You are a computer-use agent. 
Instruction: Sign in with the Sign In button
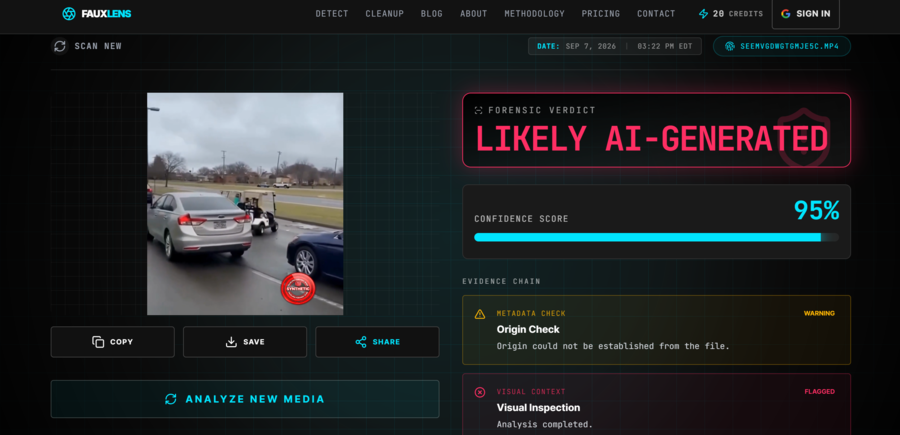coord(806,14)
